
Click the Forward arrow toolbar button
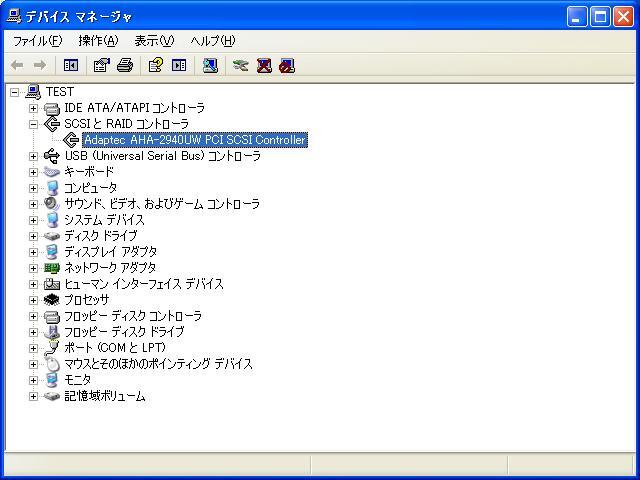pyautogui.click(x=40, y=65)
